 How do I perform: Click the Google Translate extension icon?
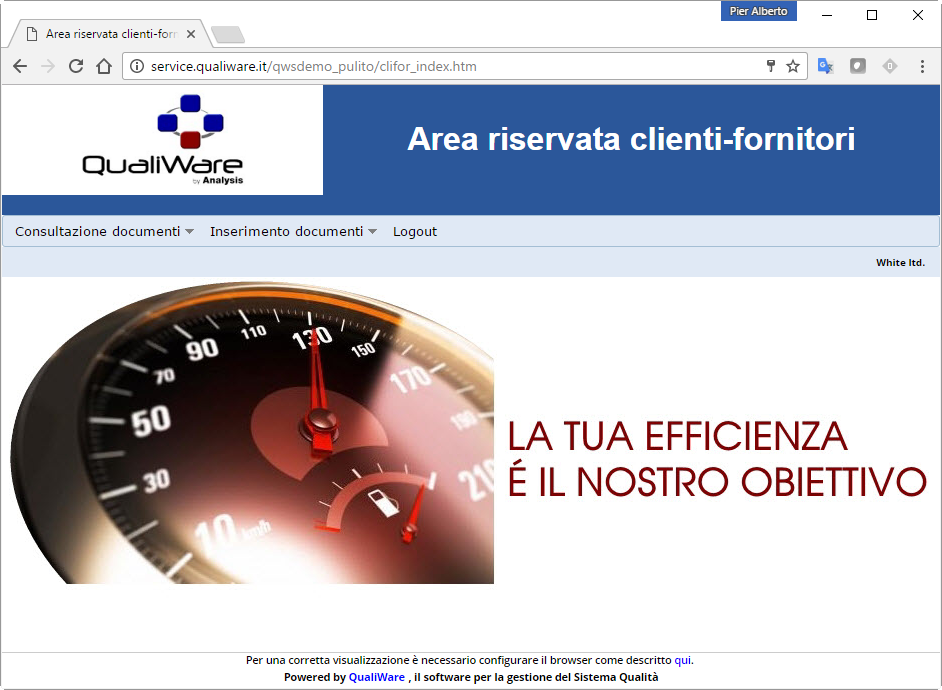point(825,67)
